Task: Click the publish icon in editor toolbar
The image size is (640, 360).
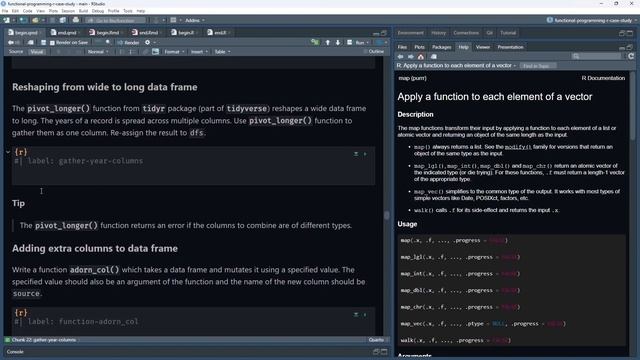Action: point(379,42)
